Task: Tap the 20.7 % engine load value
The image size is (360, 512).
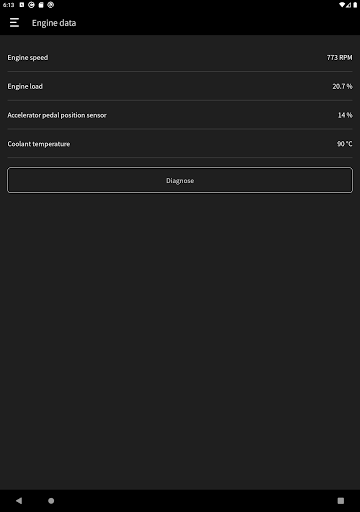Action: (342, 86)
